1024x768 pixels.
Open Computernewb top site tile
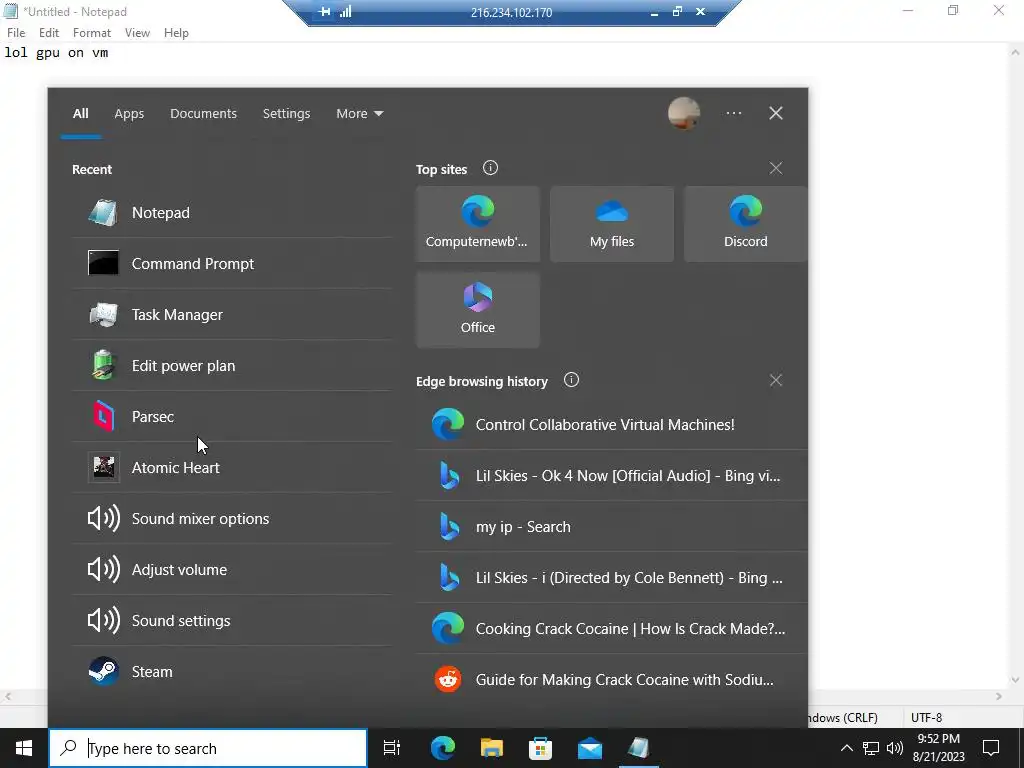[x=478, y=224]
